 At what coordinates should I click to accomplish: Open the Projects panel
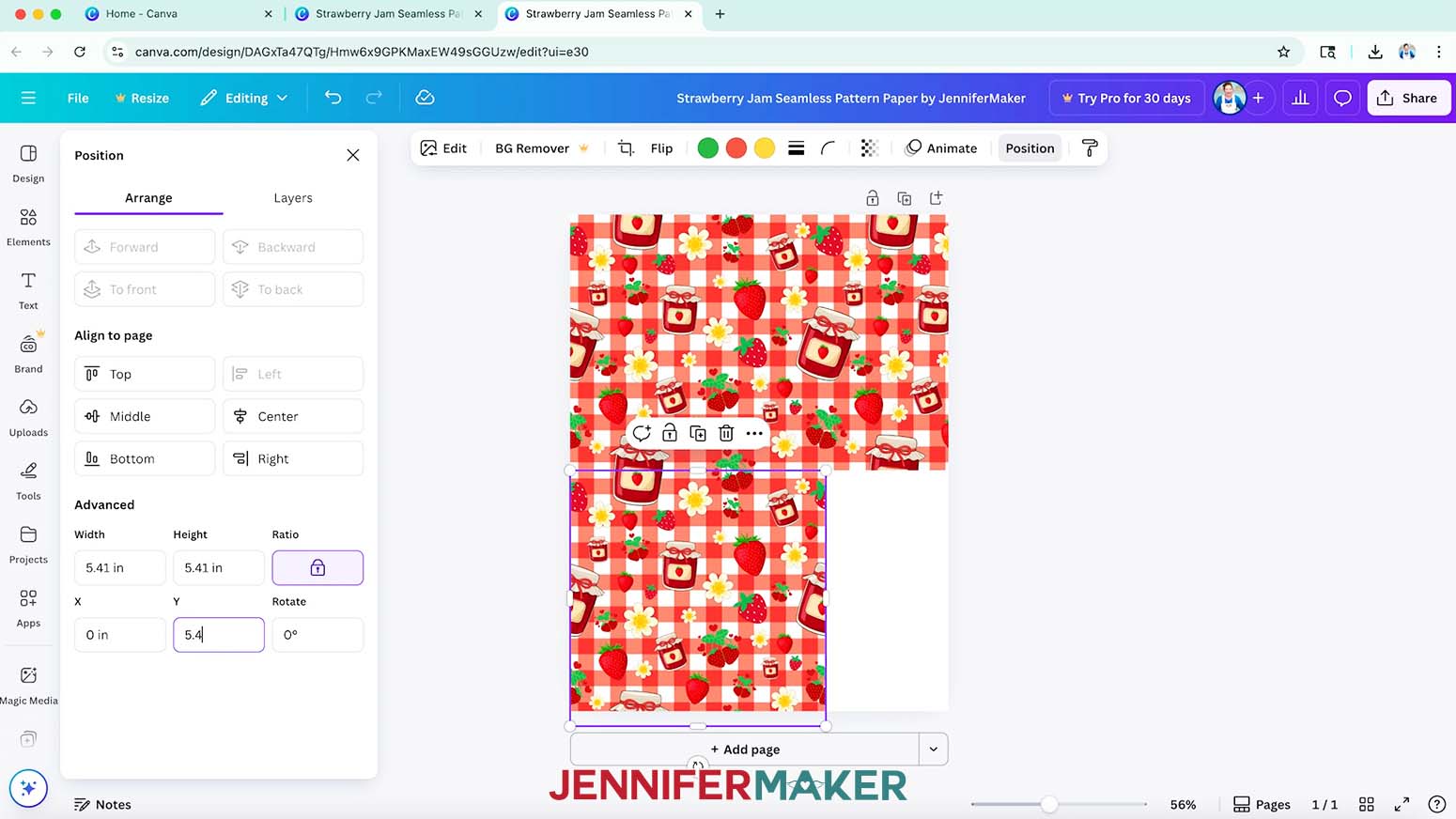point(28,545)
